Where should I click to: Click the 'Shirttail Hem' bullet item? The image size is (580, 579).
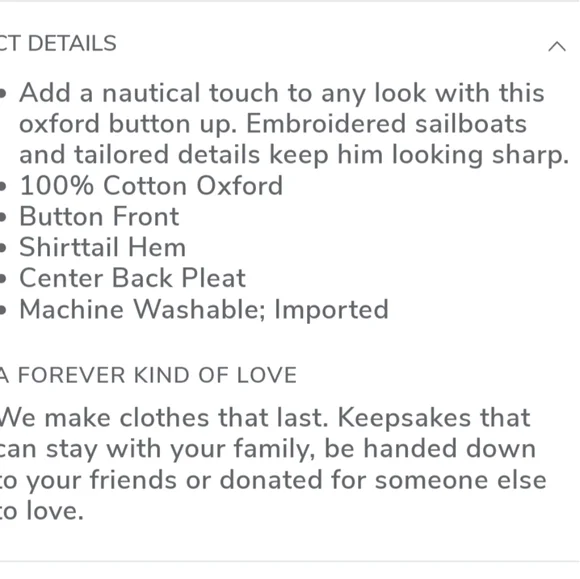point(102,247)
